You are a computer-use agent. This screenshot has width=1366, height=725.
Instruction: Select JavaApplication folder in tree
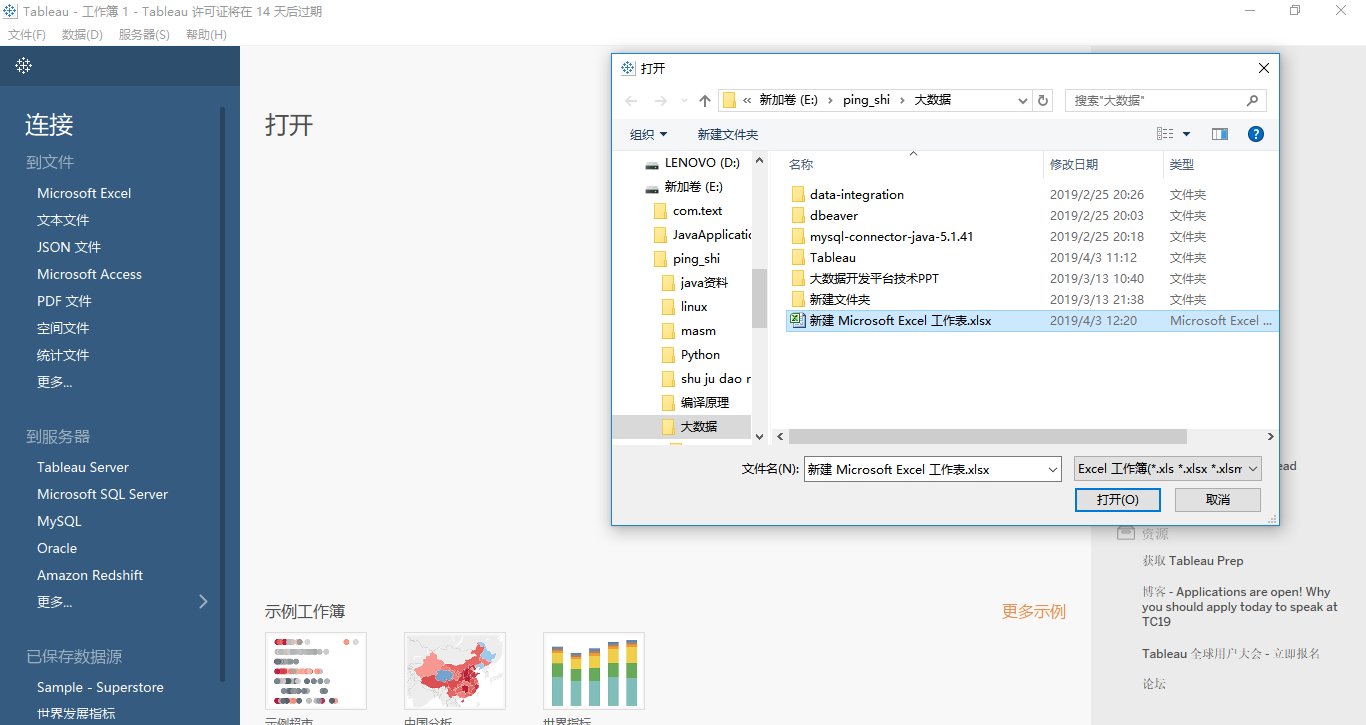[x=703, y=235]
